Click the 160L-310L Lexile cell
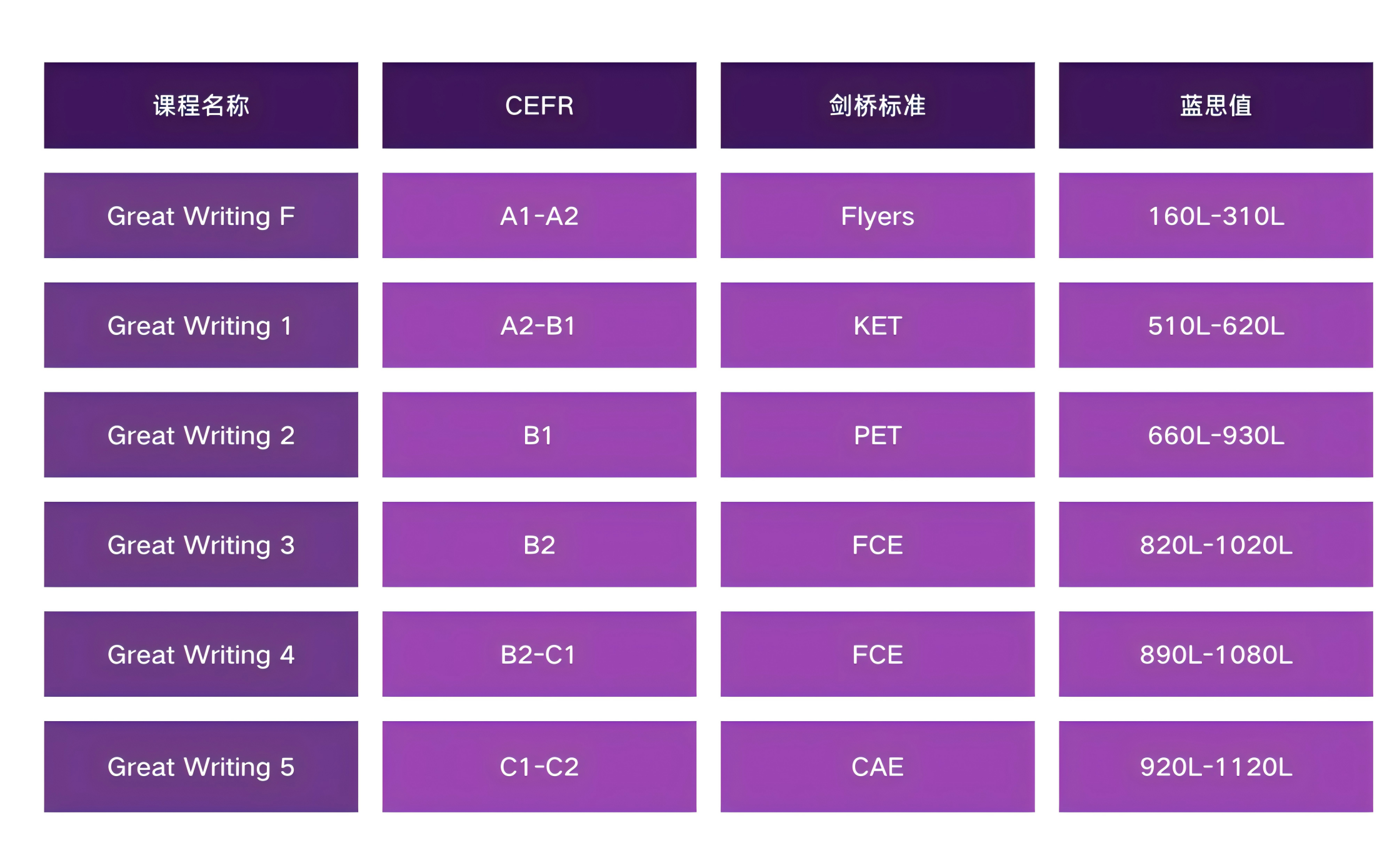The height and width of the screenshot is (868, 1392). click(x=1215, y=216)
